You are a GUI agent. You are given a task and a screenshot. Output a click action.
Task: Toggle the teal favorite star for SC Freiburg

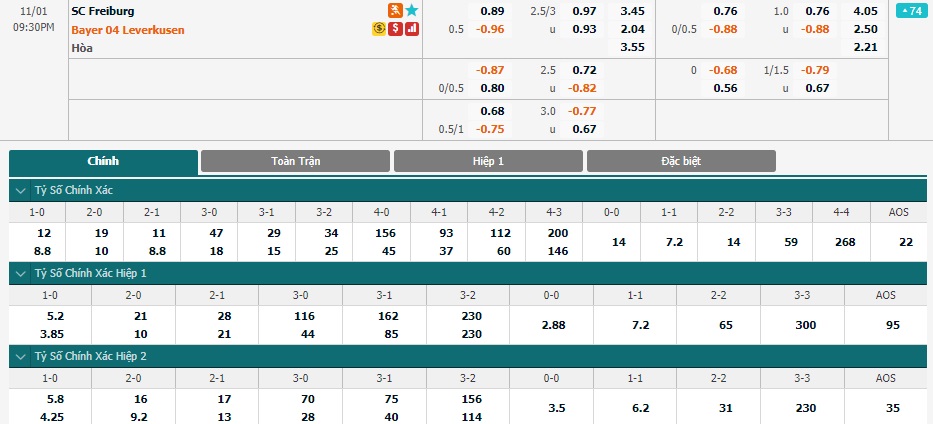412,10
